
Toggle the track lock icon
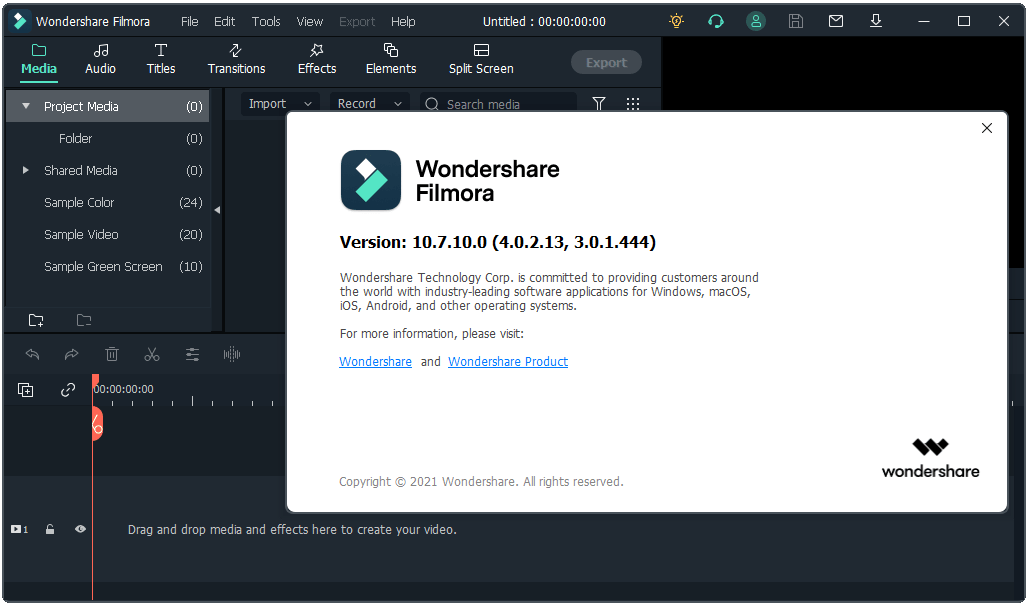point(50,529)
